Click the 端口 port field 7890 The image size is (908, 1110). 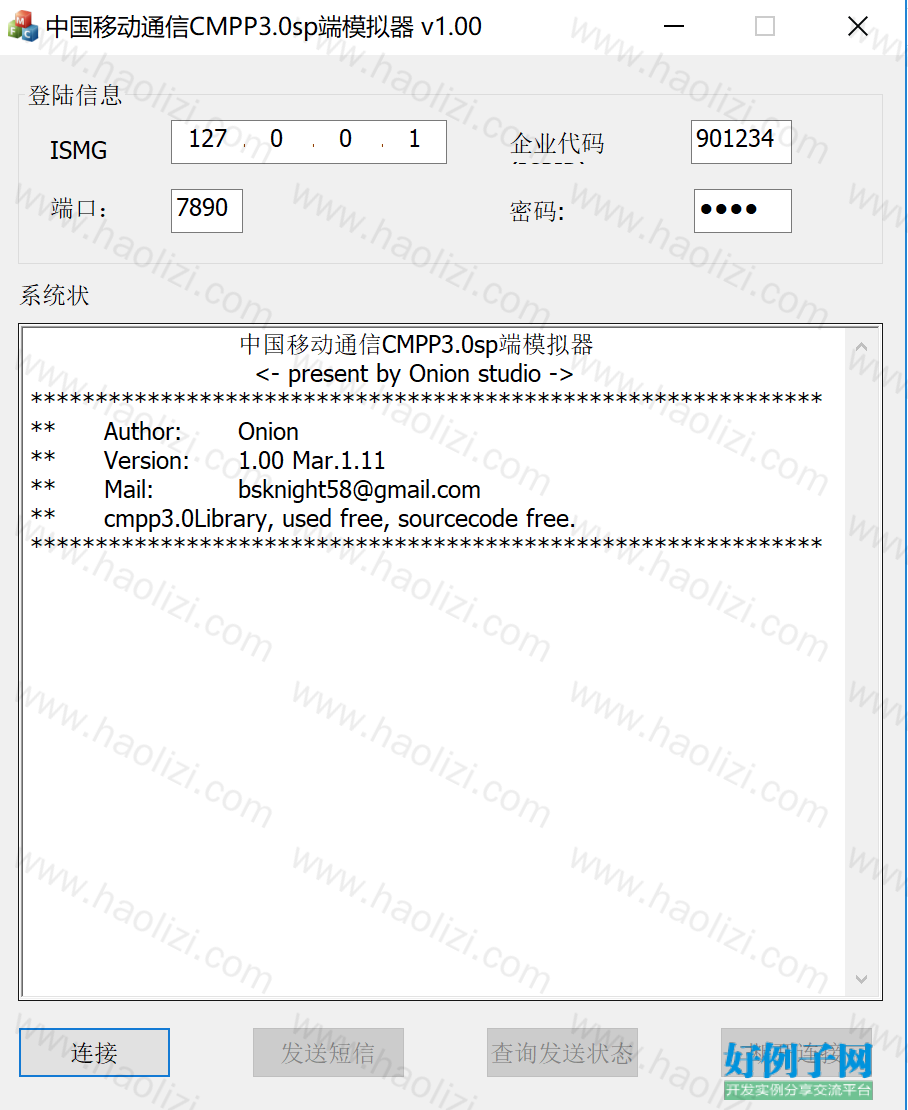coord(207,210)
